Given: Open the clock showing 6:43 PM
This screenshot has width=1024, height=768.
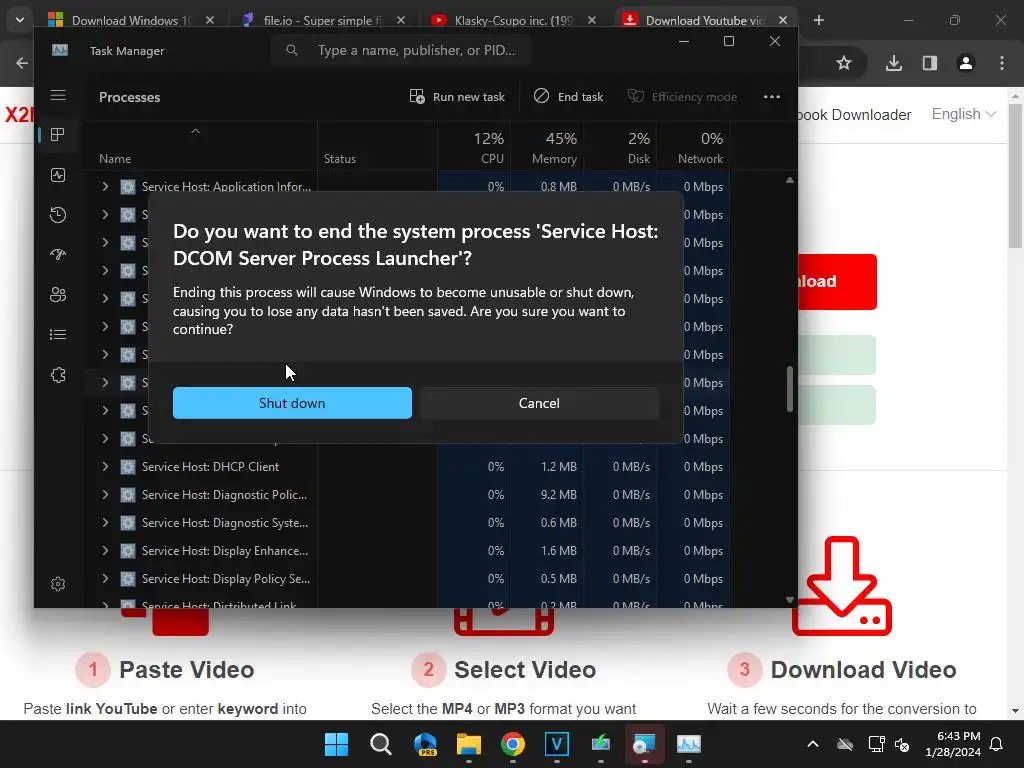Looking at the screenshot, I should pos(953,744).
